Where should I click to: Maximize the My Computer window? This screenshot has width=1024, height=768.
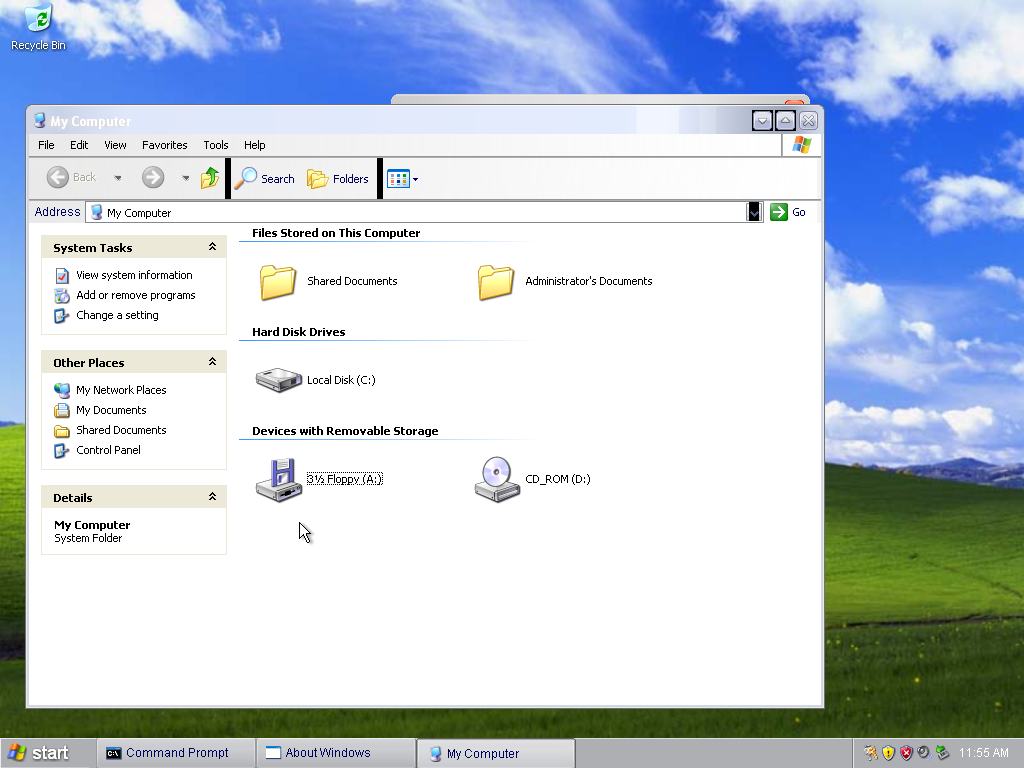point(785,121)
